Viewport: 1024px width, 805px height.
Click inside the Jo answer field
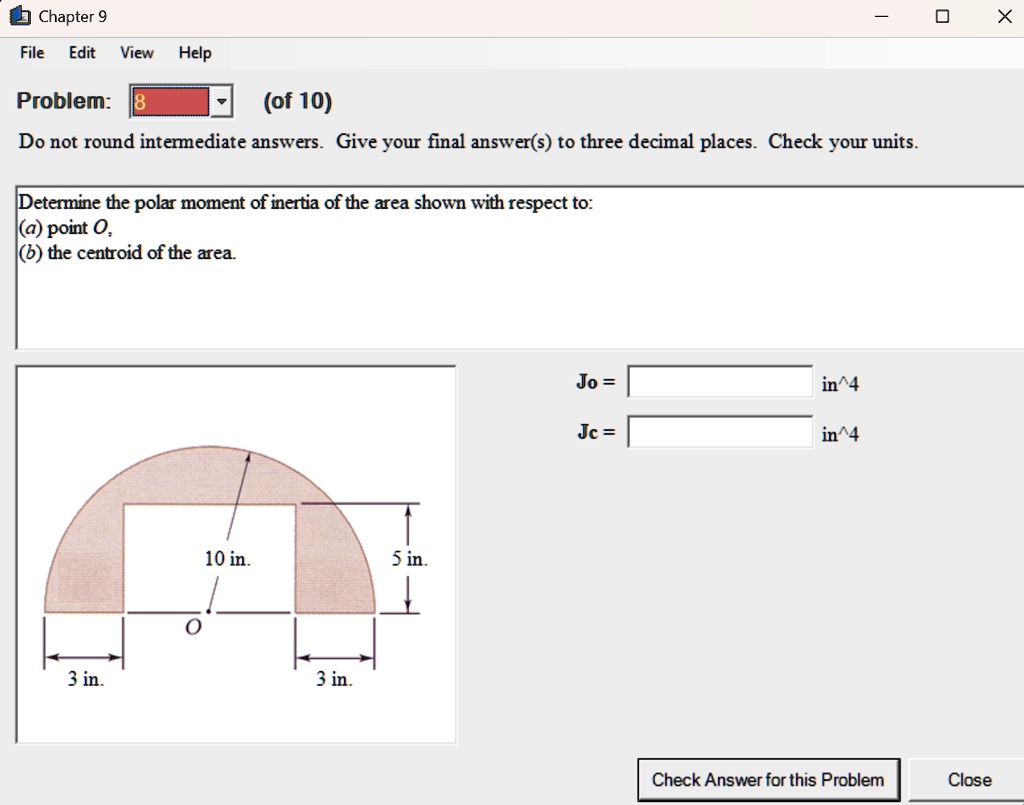pos(719,380)
